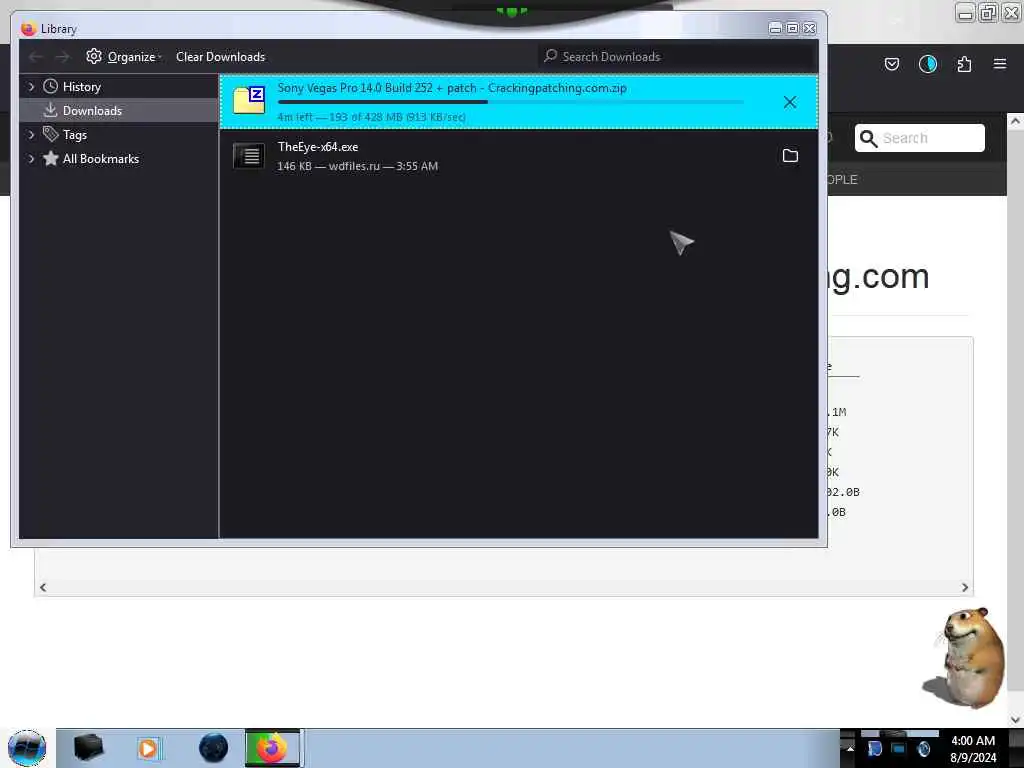The image size is (1024, 768).
Task: Click the History clock icon
Action: coord(50,86)
